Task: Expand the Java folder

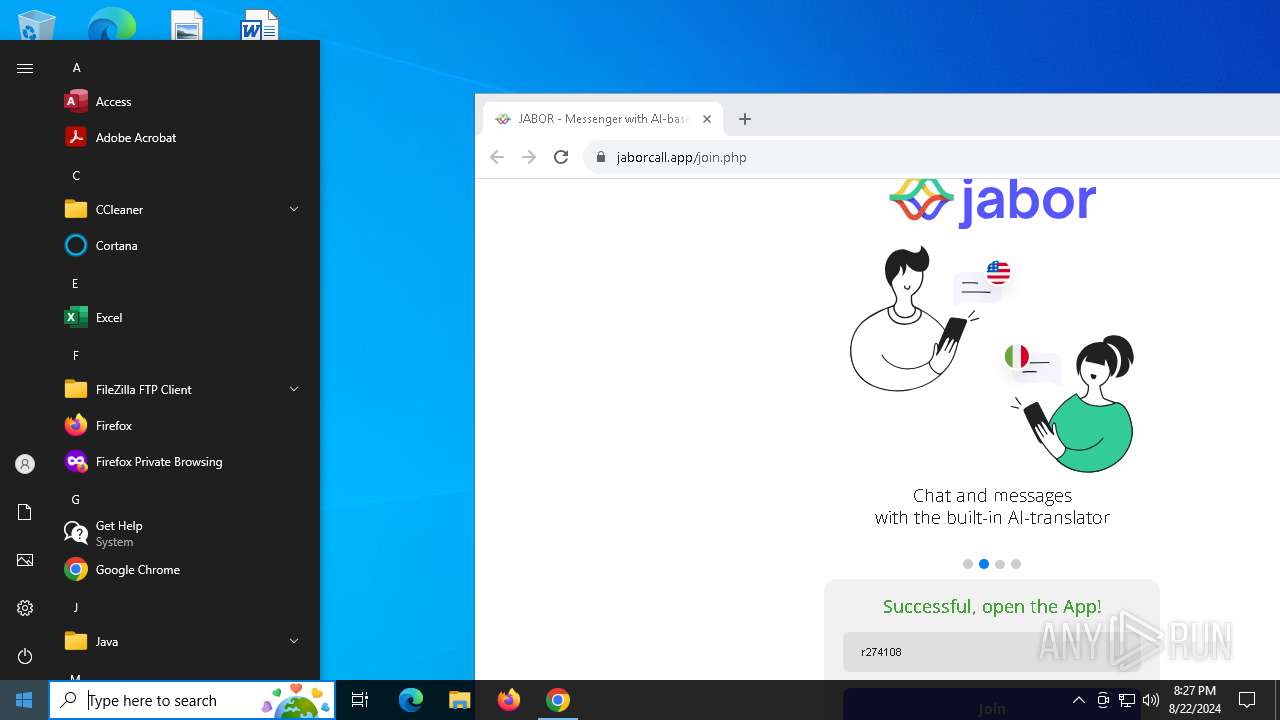Action: tap(294, 641)
